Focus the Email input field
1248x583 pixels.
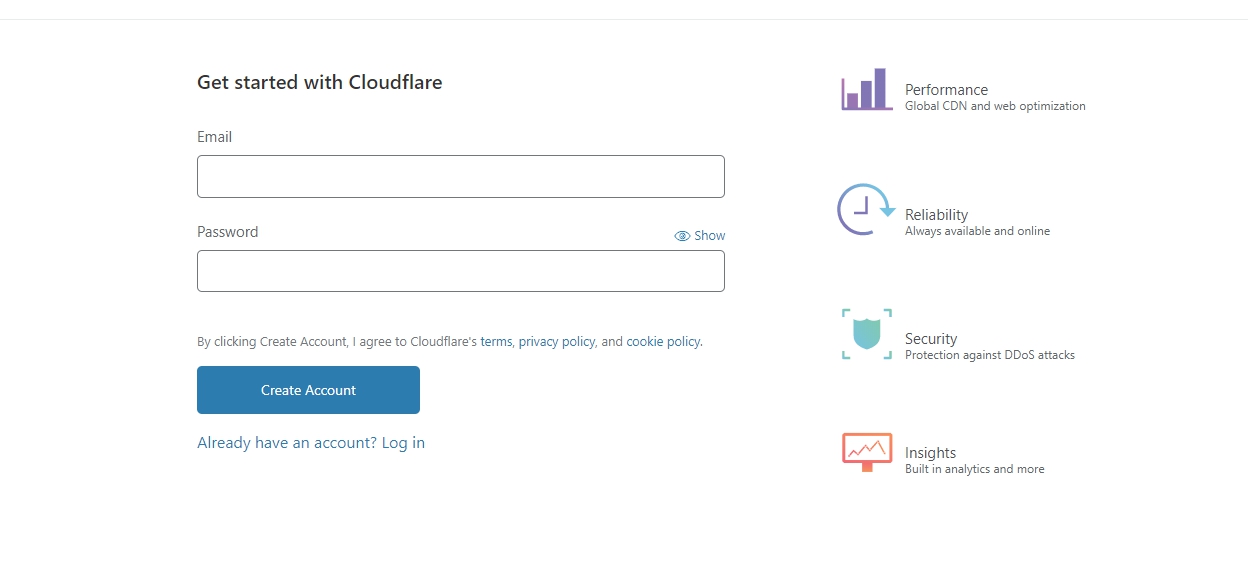(460, 176)
